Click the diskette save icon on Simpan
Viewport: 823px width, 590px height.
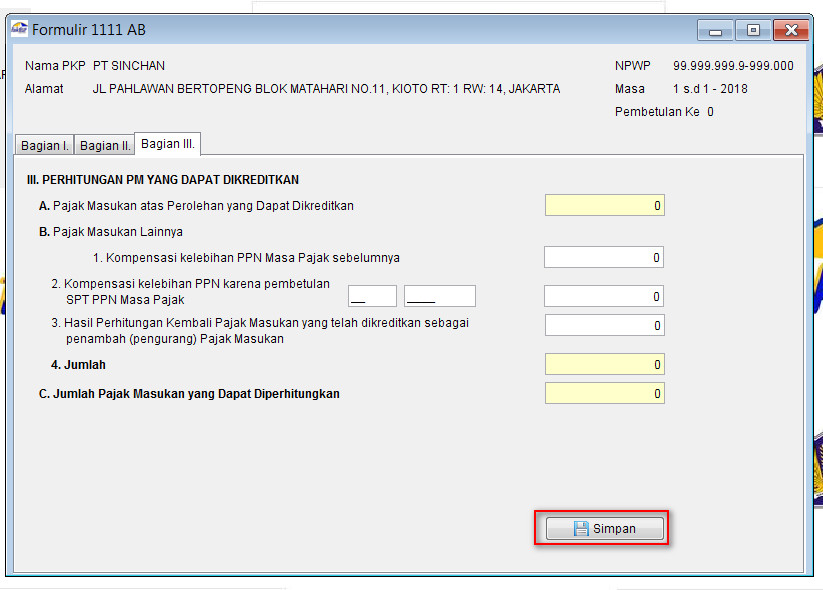580,528
